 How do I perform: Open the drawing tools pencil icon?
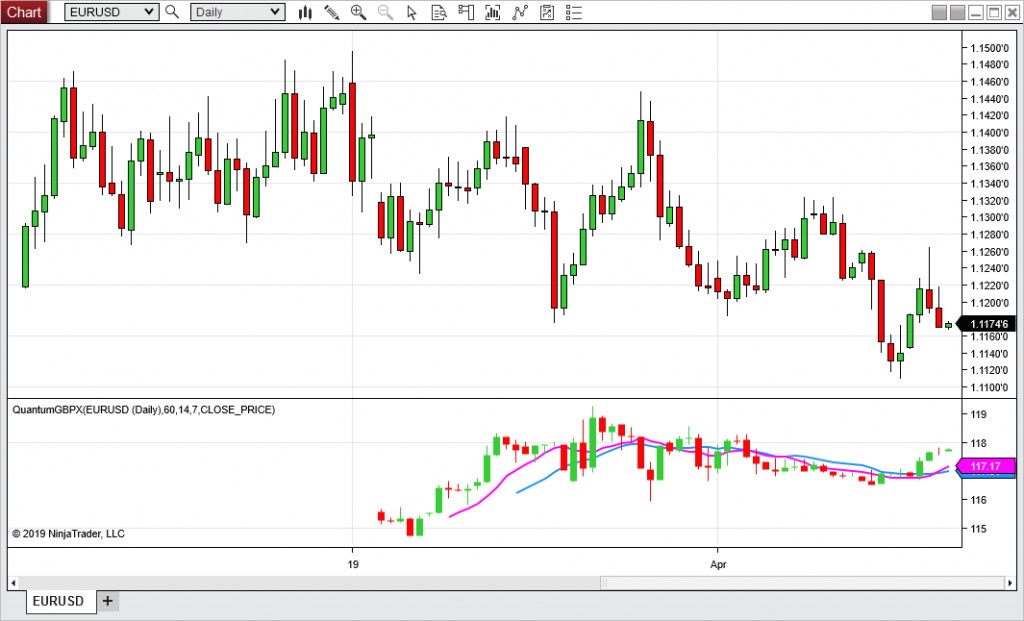click(x=332, y=12)
